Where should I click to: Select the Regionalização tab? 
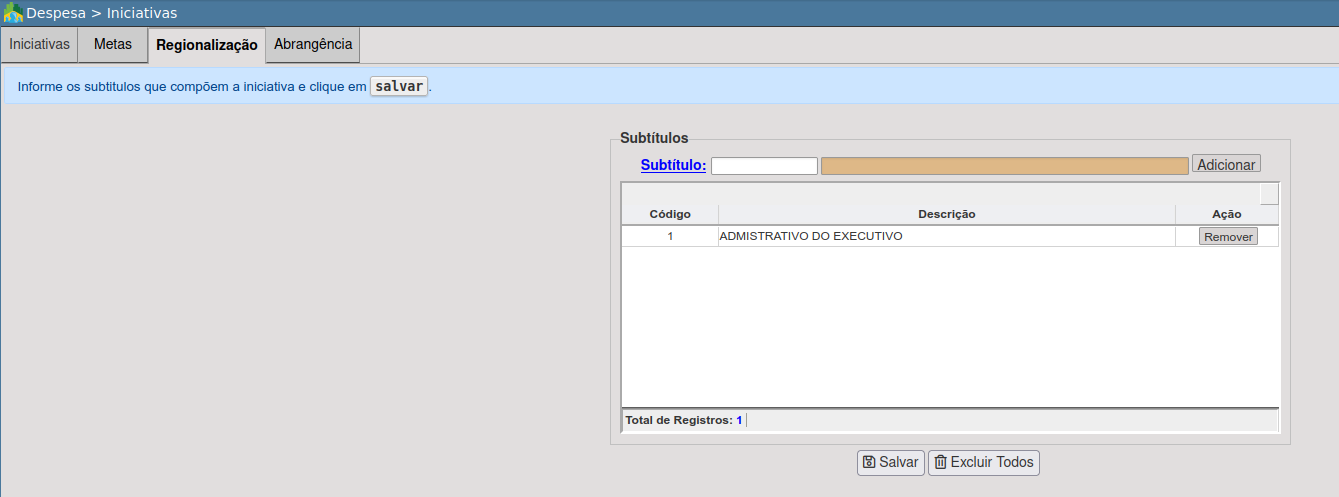tap(206, 46)
